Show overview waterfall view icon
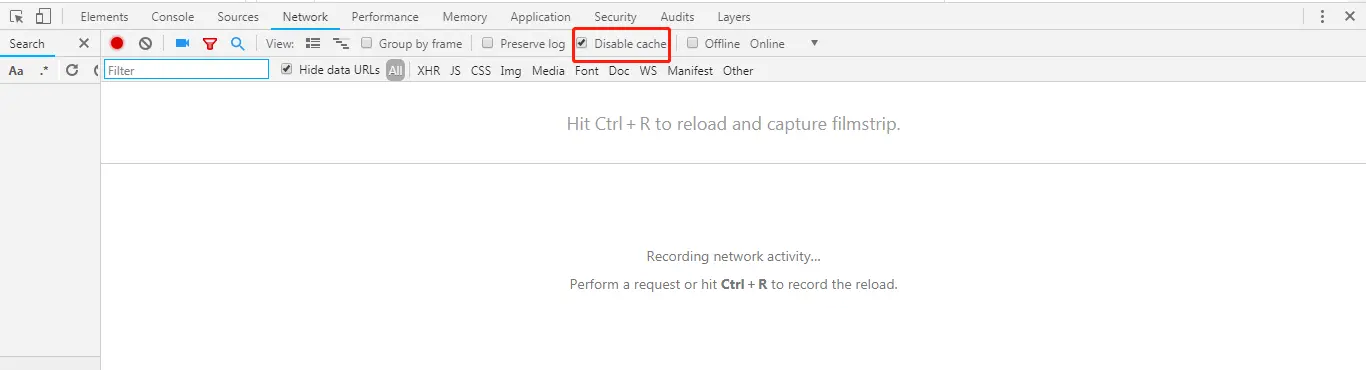 (341, 43)
